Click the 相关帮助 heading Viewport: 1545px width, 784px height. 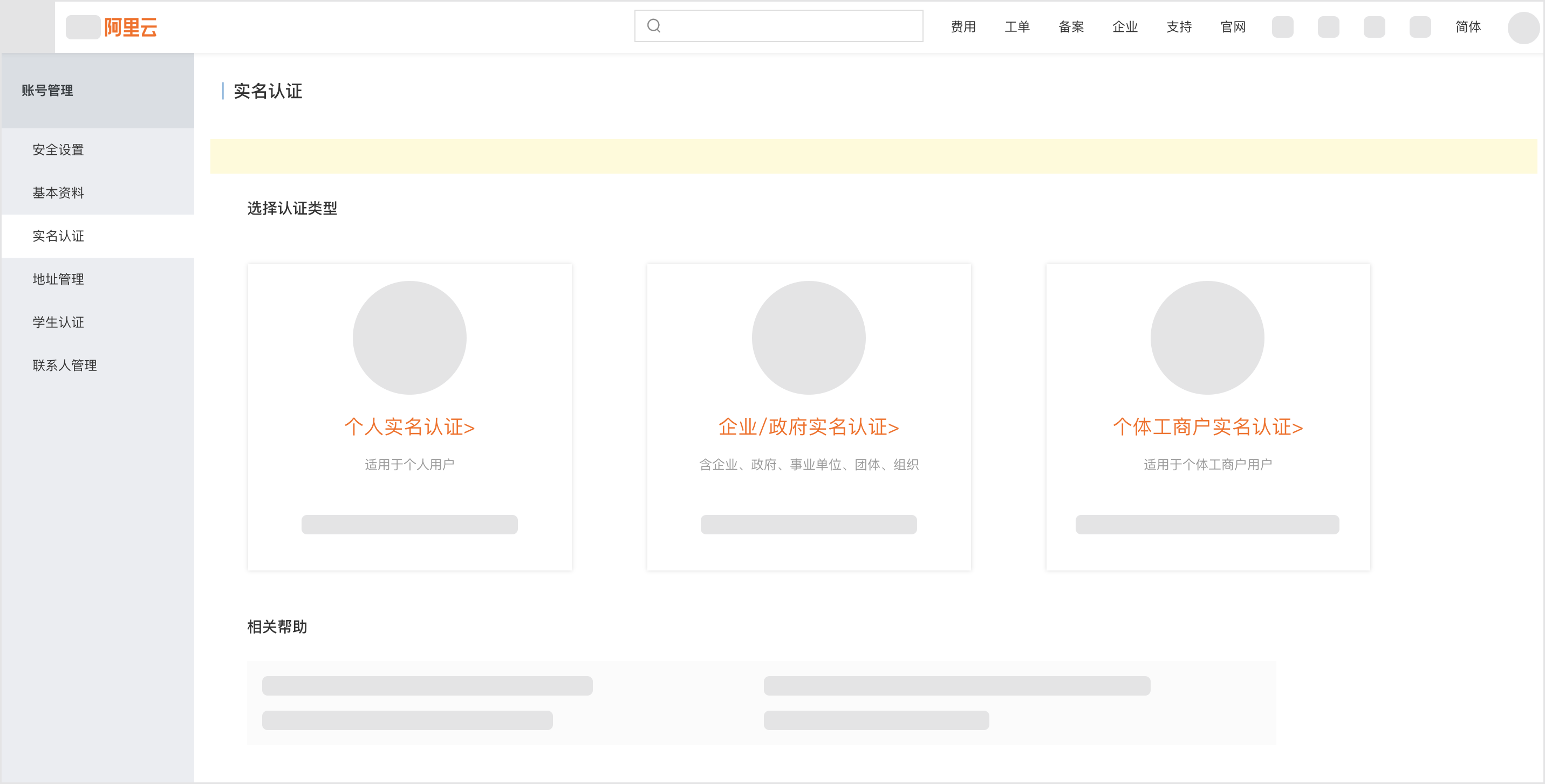(277, 627)
